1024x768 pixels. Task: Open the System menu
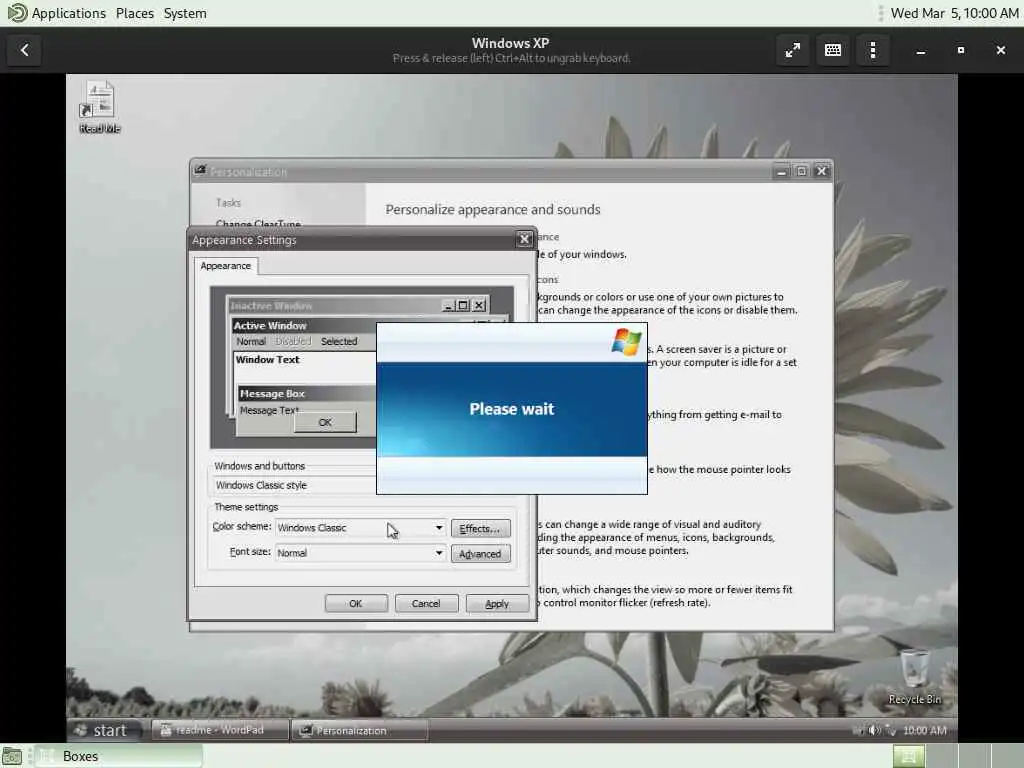pyautogui.click(x=185, y=13)
